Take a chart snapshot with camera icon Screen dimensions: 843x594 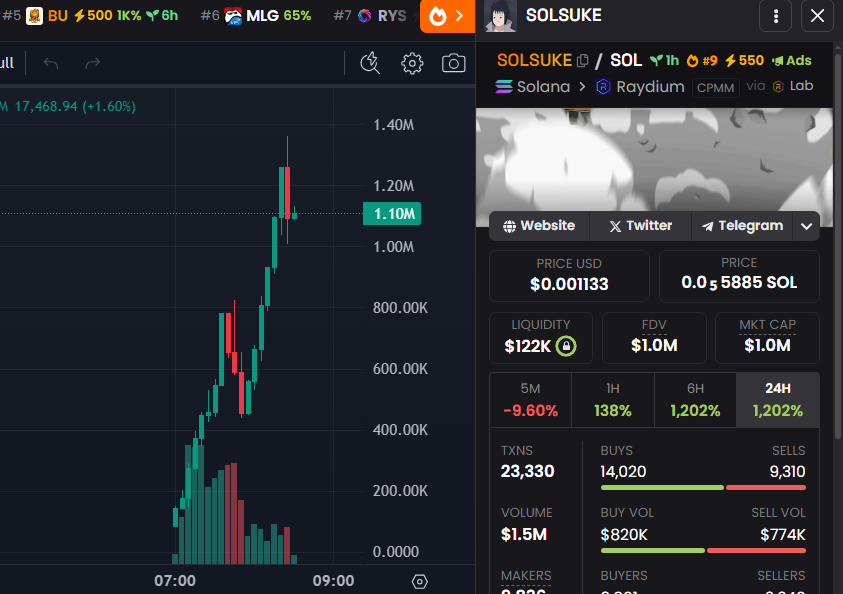pos(453,63)
